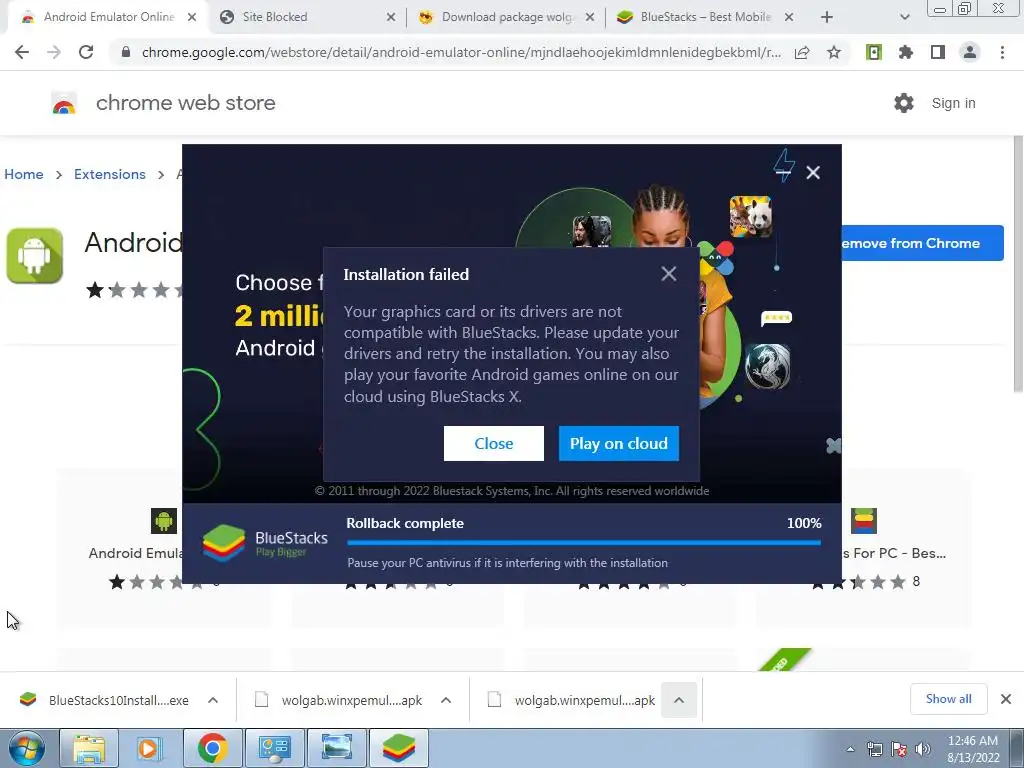Close the Site Blocked tab

coord(391,17)
